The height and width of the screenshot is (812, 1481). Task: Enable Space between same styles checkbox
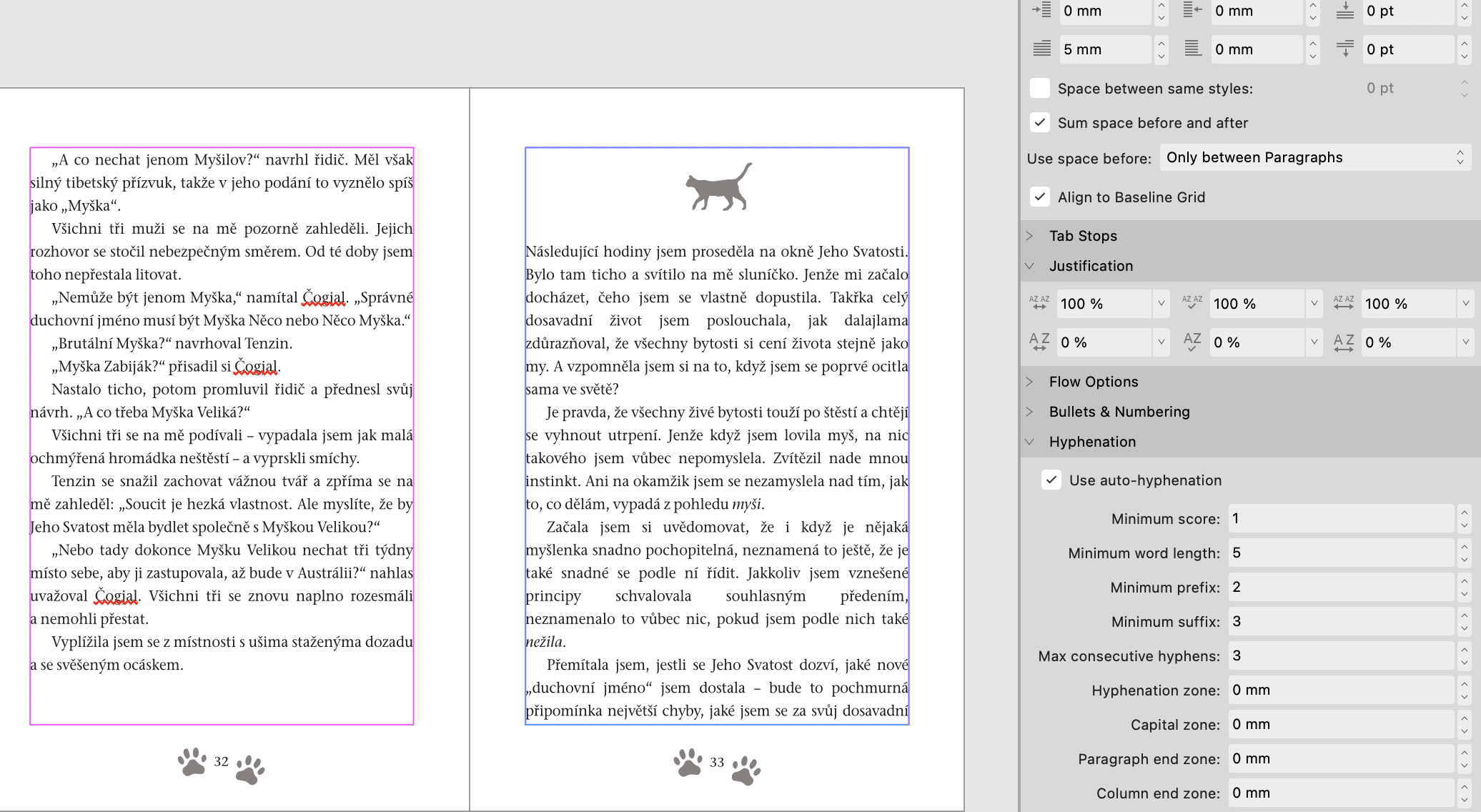pyautogui.click(x=1040, y=88)
